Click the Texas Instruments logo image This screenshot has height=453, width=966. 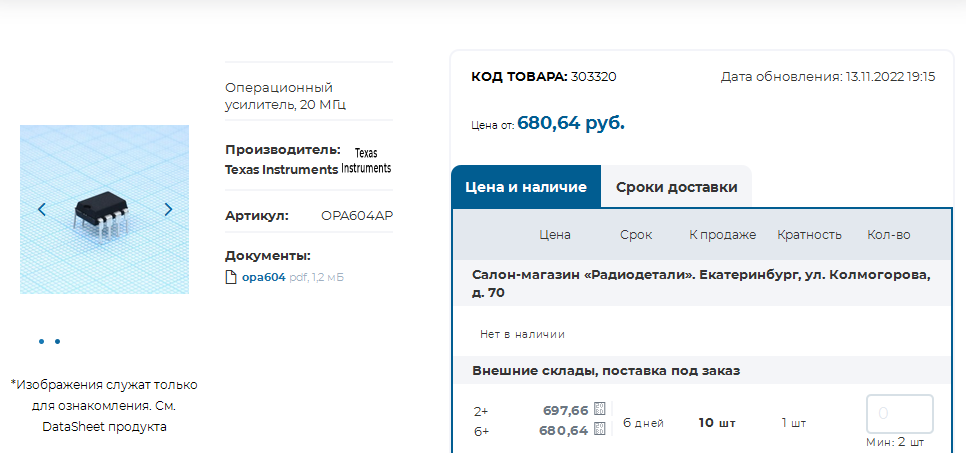[x=366, y=160]
